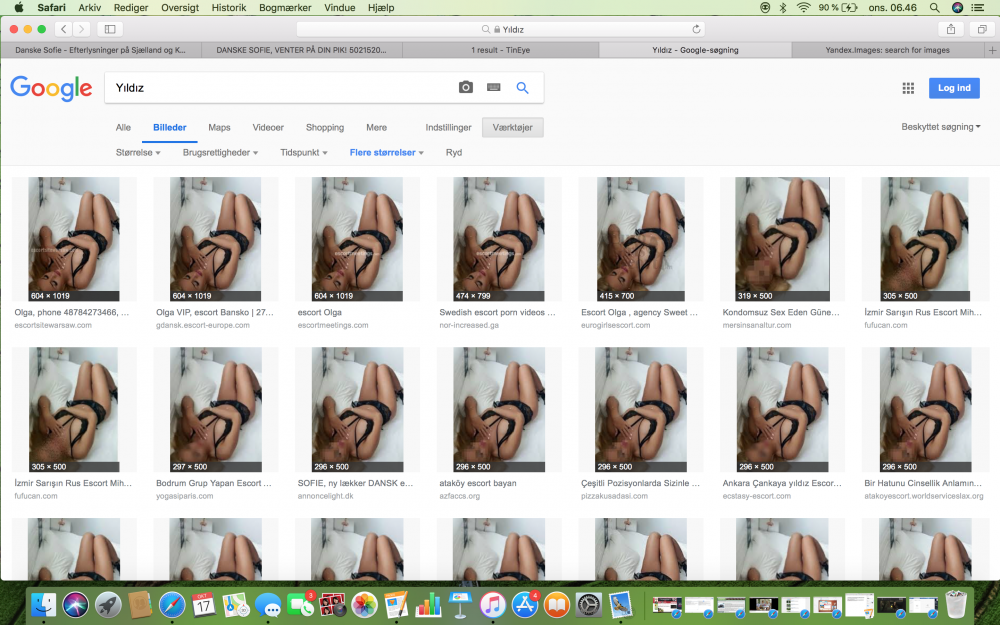Open Launchpad from the Dock
Viewport: 1000px width, 625px height.
pos(108,605)
